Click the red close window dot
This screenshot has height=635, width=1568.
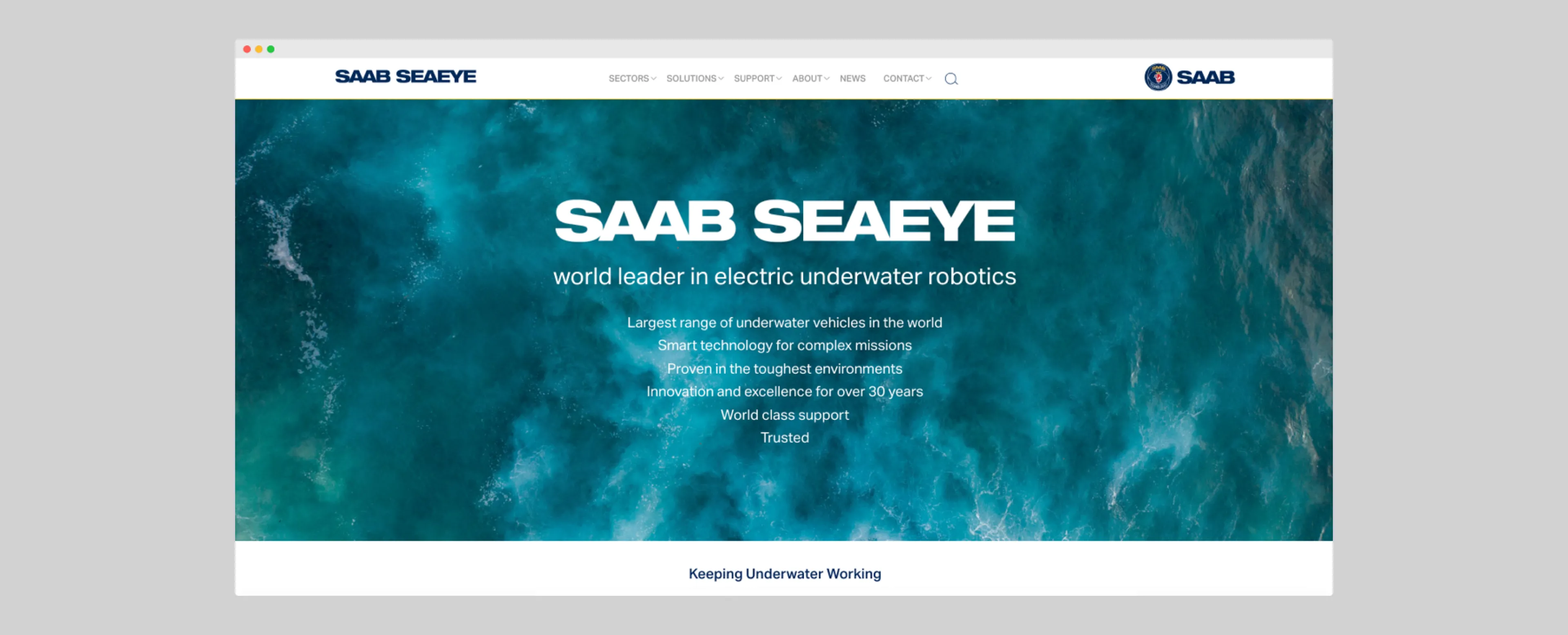point(247,49)
